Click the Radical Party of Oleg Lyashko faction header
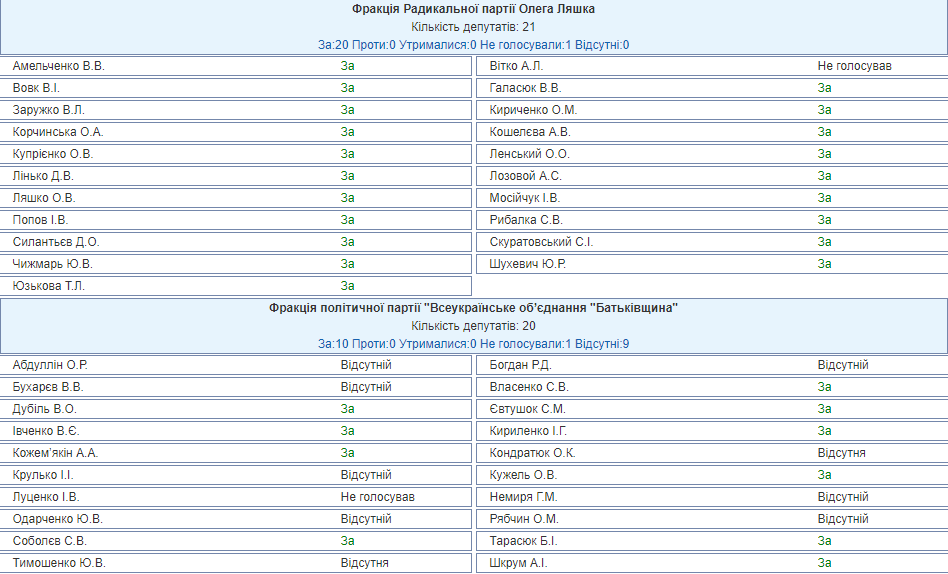 [x=473, y=9]
